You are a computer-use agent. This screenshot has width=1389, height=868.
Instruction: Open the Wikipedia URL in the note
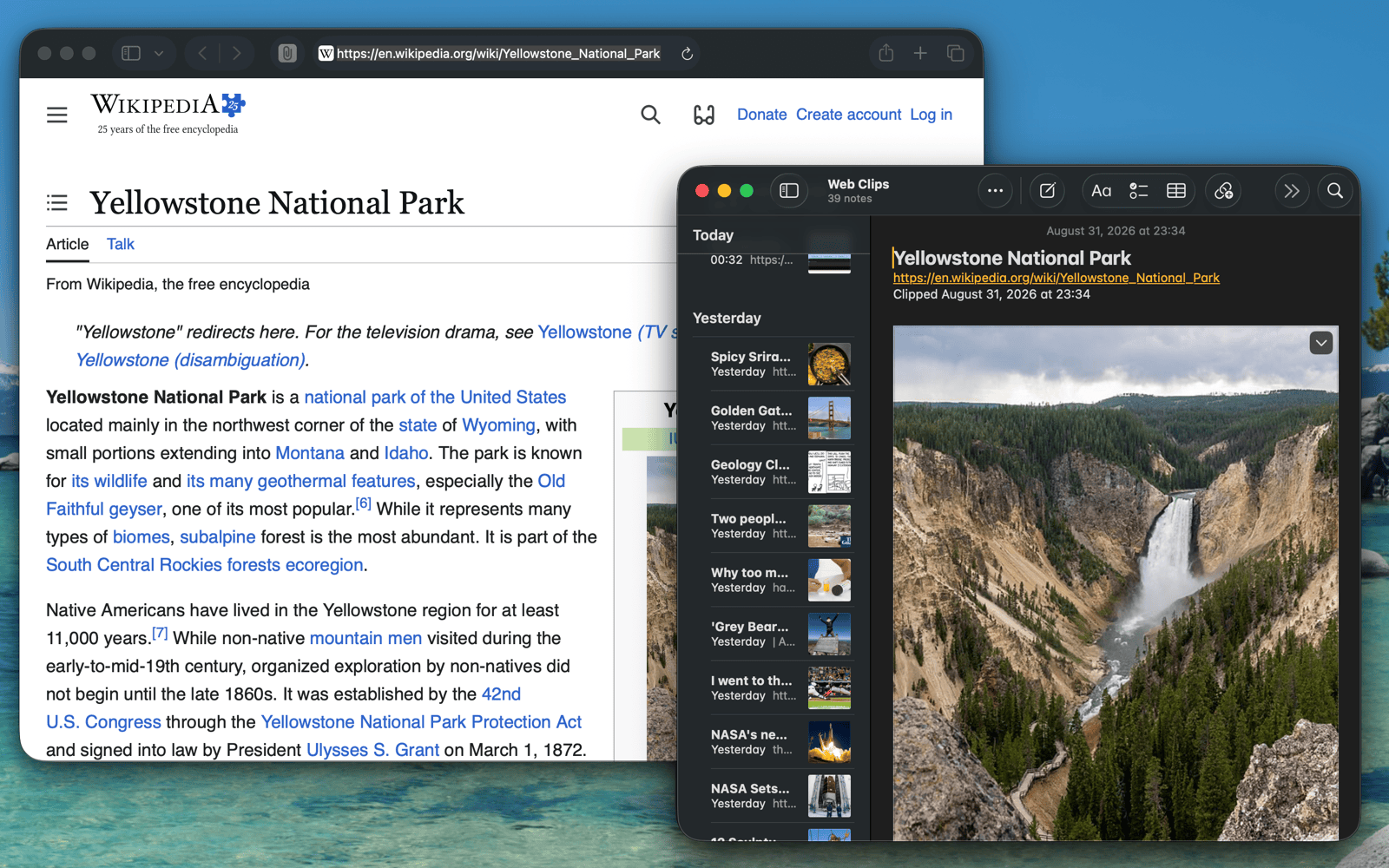click(1056, 278)
